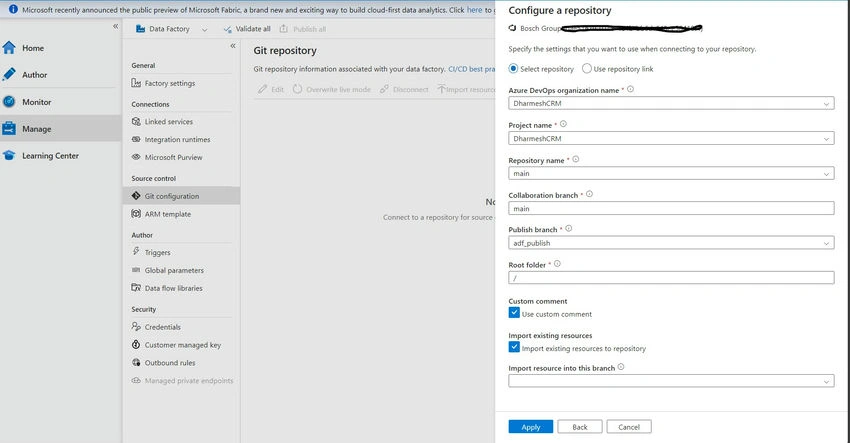Toggle 'Import existing resources to repository' checkbox
This screenshot has width=850, height=443.
pyautogui.click(x=514, y=347)
